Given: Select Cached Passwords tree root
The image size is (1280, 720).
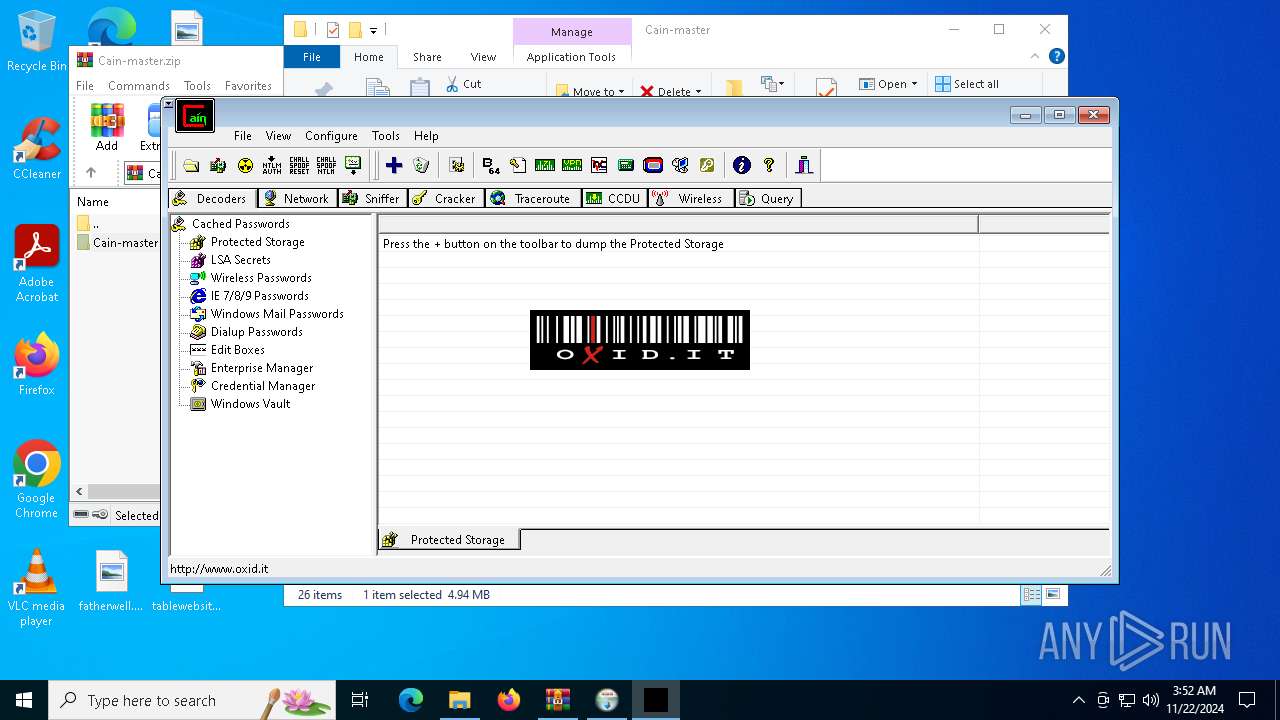Looking at the screenshot, I should point(240,224).
